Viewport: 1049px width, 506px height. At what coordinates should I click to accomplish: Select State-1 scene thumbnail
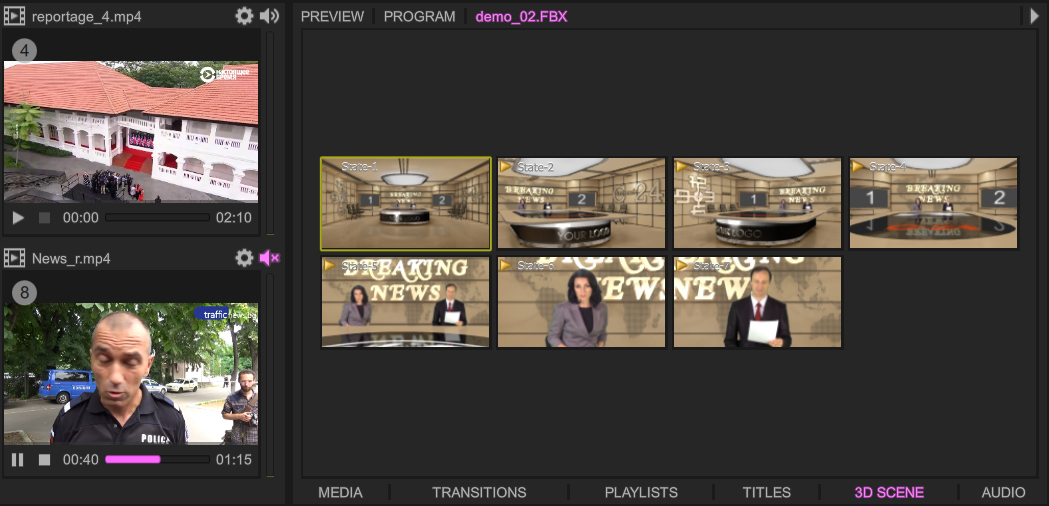coord(405,203)
